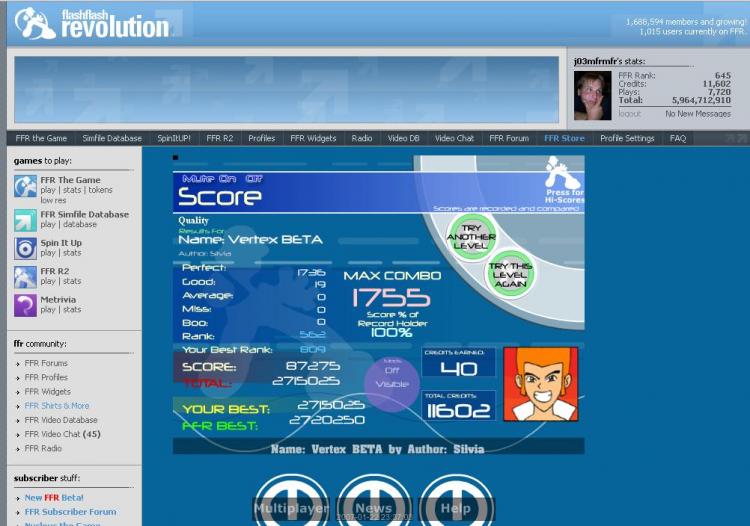Open the FFR Simfile Database arrow icon
750x526 pixels.
coord(25,220)
